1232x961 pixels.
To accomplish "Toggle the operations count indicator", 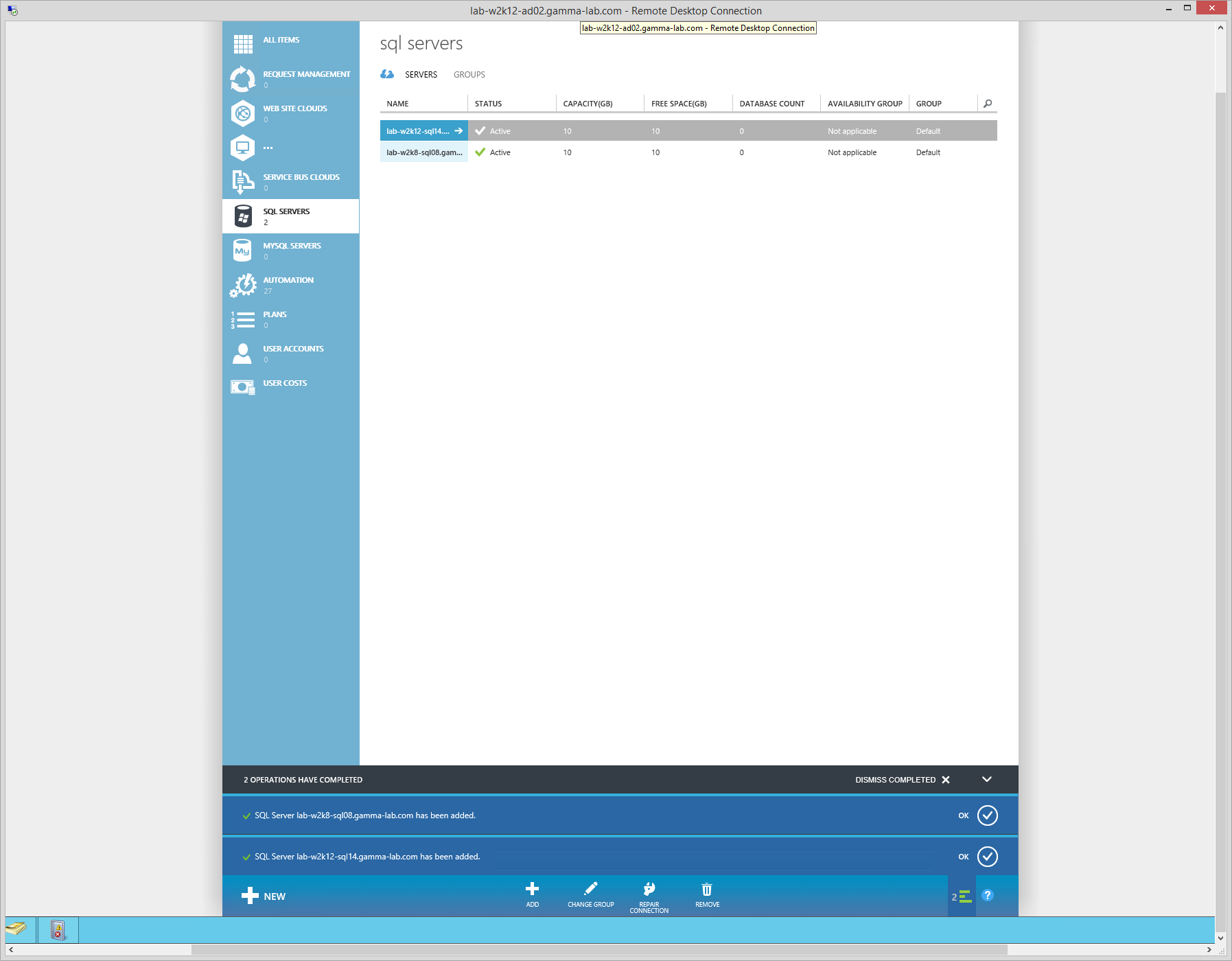I will coord(961,896).
